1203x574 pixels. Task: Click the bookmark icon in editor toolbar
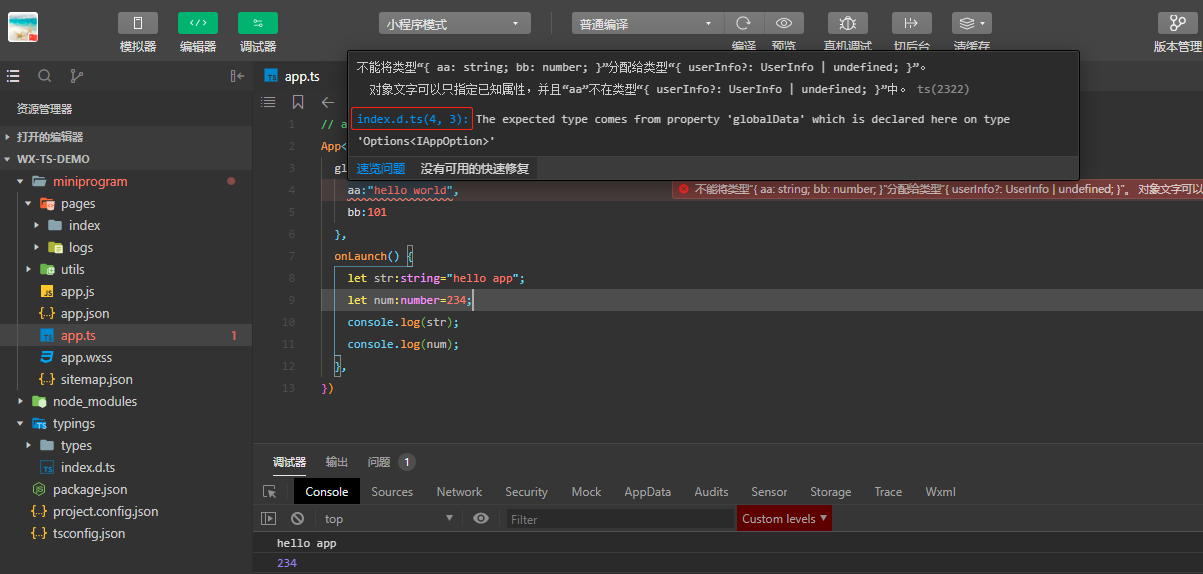click(x=298, y=102)
